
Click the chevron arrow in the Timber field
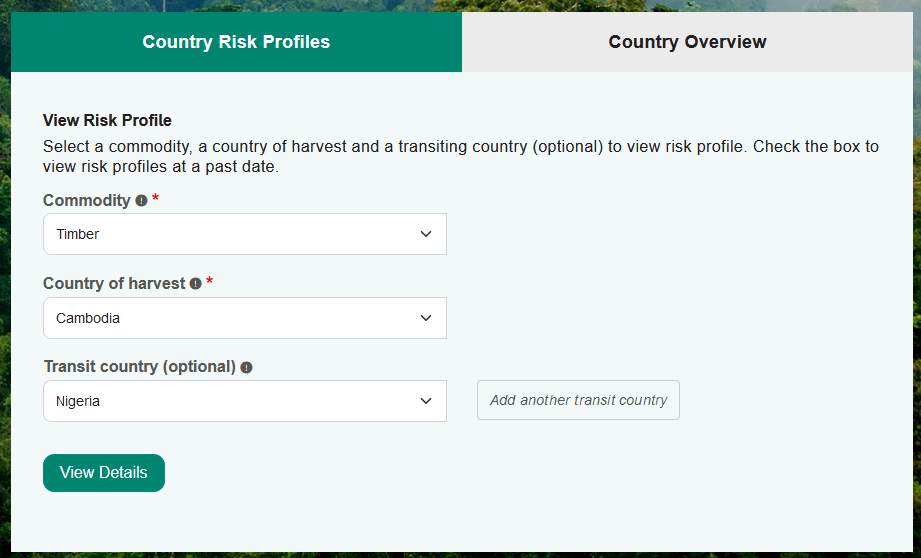[x=426, y=234]
